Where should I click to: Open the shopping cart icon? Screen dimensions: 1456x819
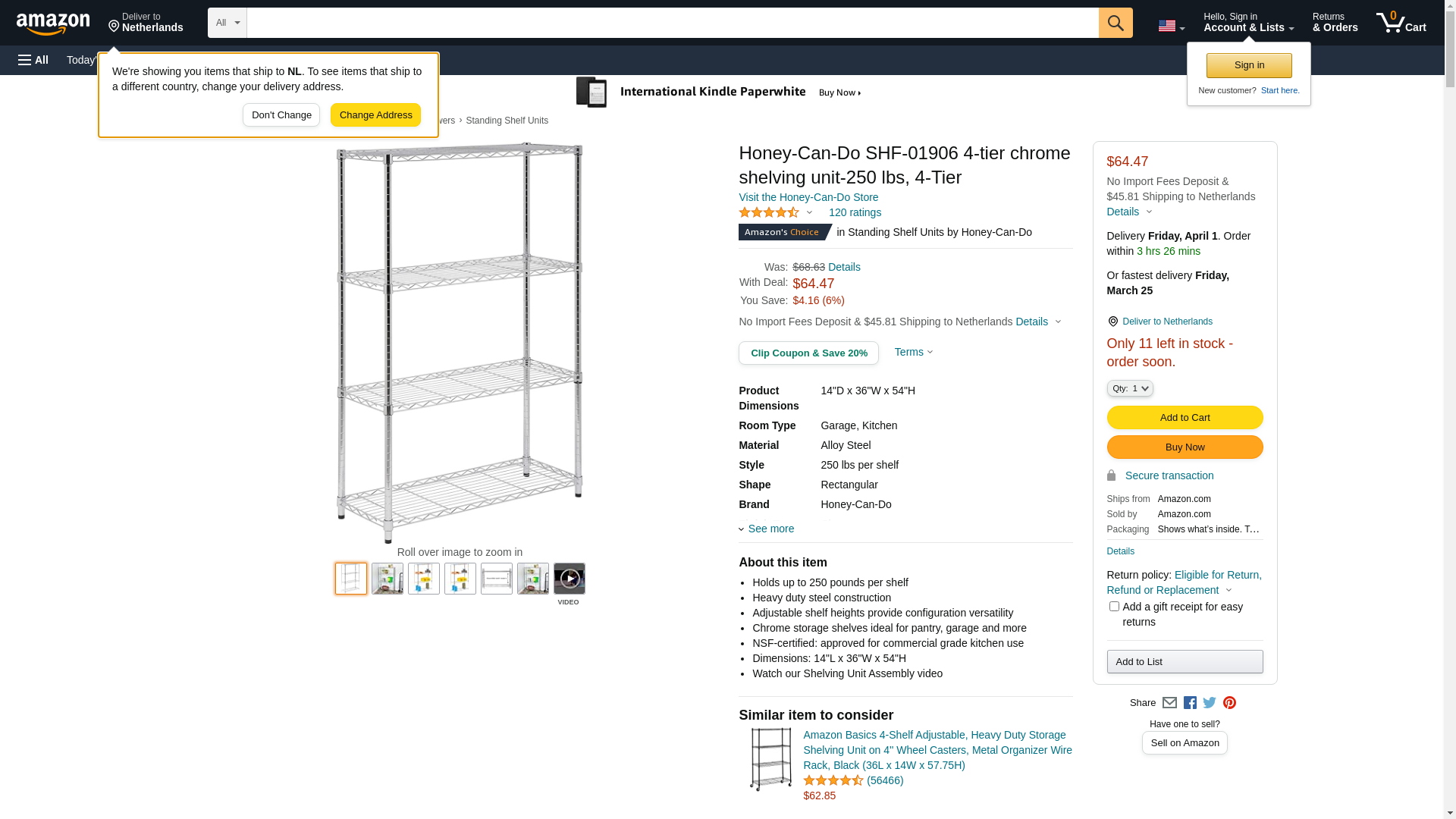(x=1401, y=23)
